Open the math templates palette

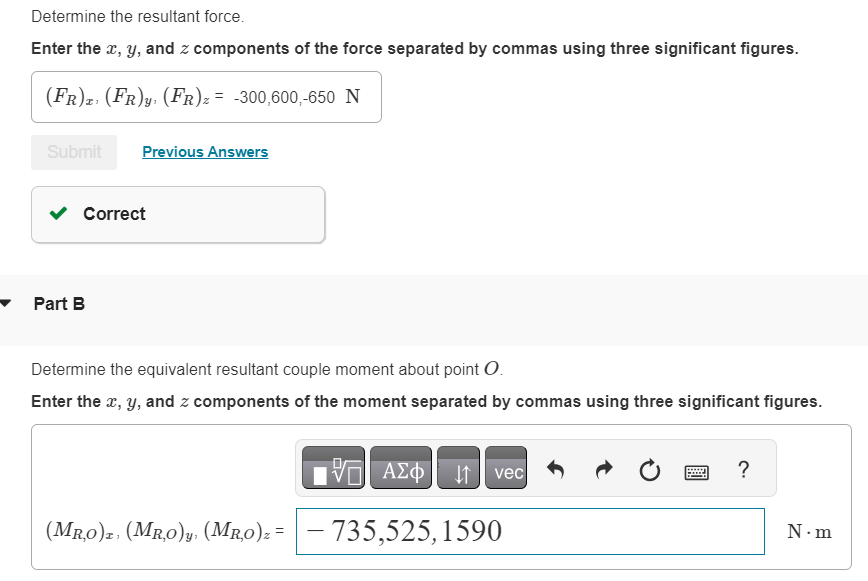coord(336,467)
